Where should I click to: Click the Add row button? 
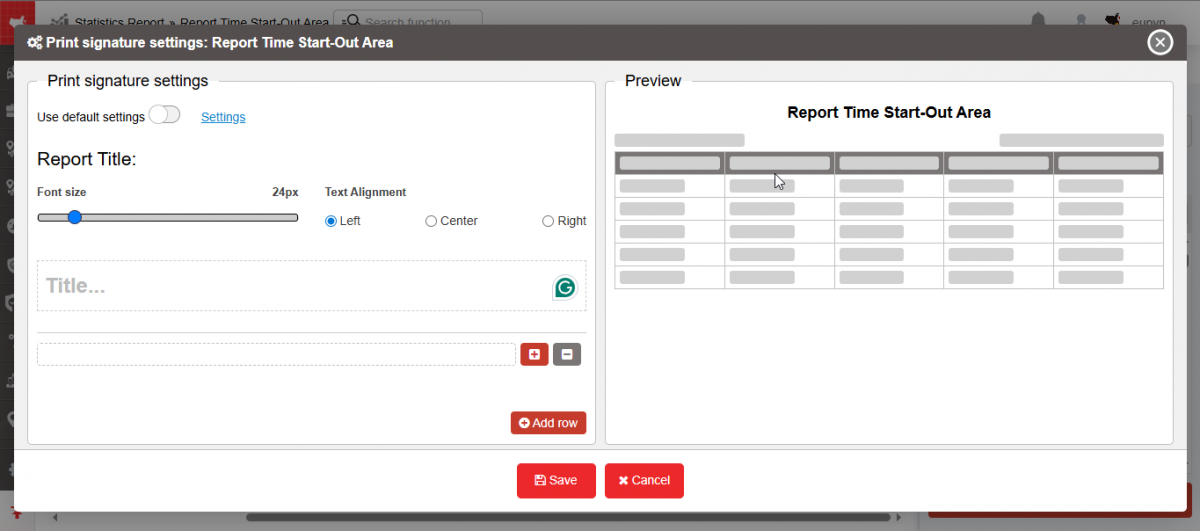(548, 423)
